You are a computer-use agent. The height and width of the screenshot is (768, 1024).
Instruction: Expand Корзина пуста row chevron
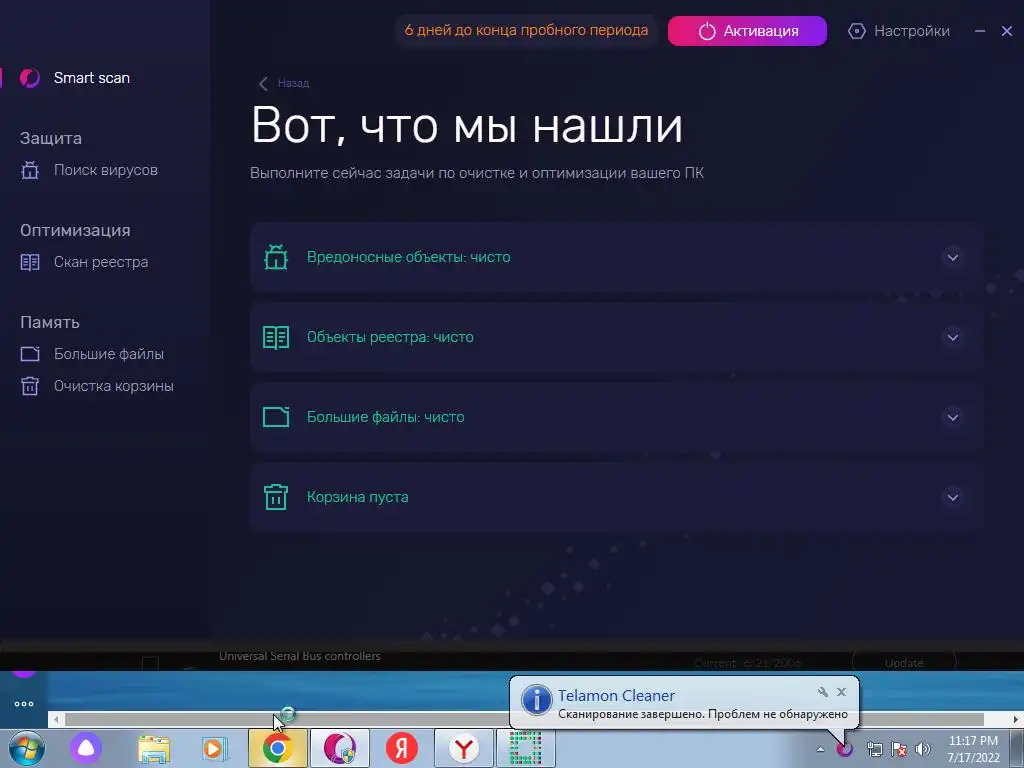953,498
